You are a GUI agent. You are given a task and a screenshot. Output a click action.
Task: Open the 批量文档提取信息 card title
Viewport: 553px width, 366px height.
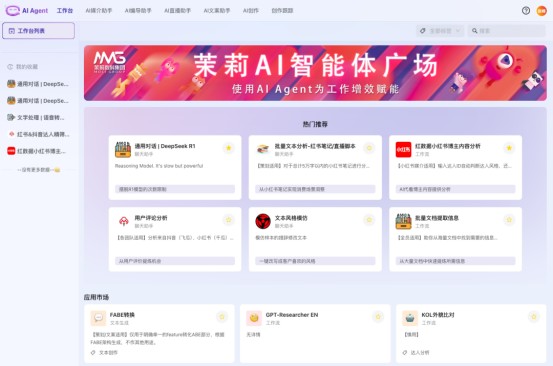tap(437, 218)
